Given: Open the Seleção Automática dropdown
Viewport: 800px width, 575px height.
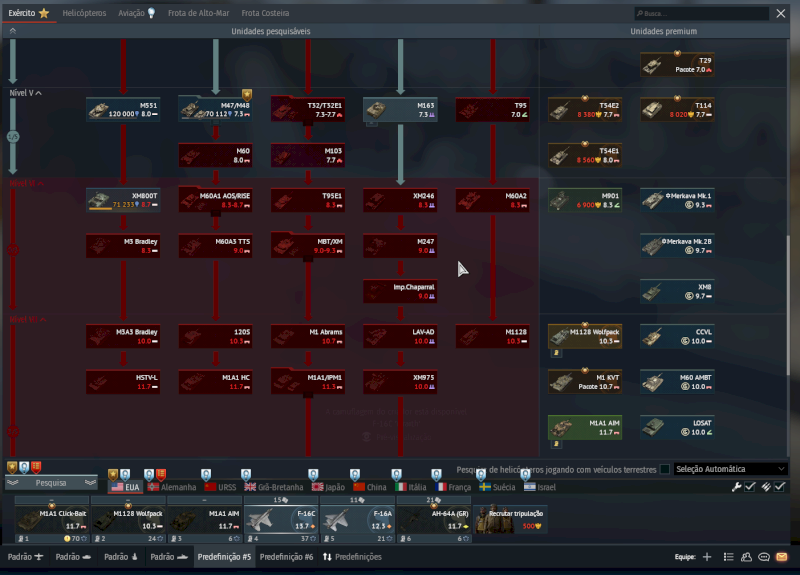Looking at the screenshot, I should 730,469.
